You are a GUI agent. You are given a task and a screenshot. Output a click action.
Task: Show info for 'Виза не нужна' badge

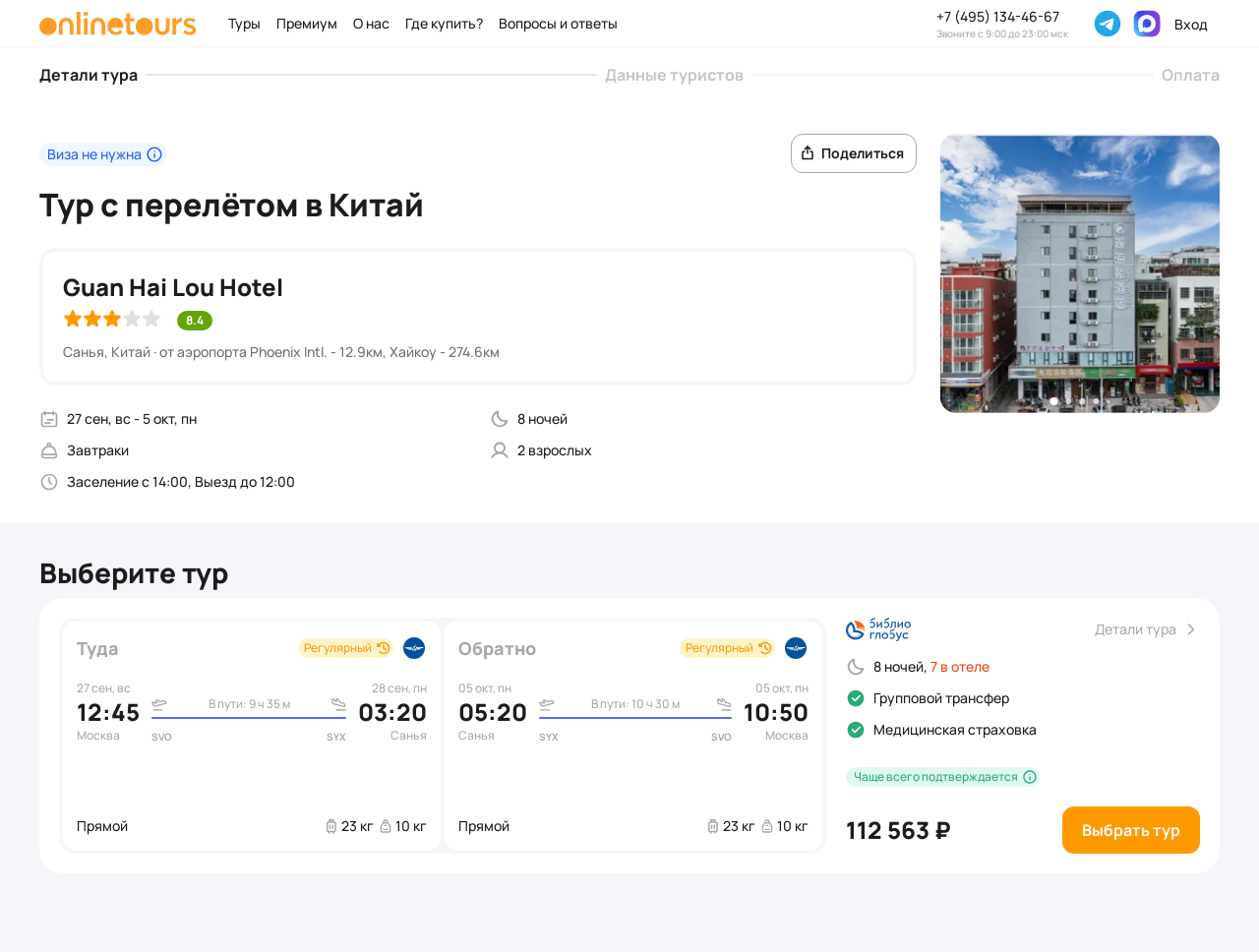pyautogui.click(x=154, y=154)
